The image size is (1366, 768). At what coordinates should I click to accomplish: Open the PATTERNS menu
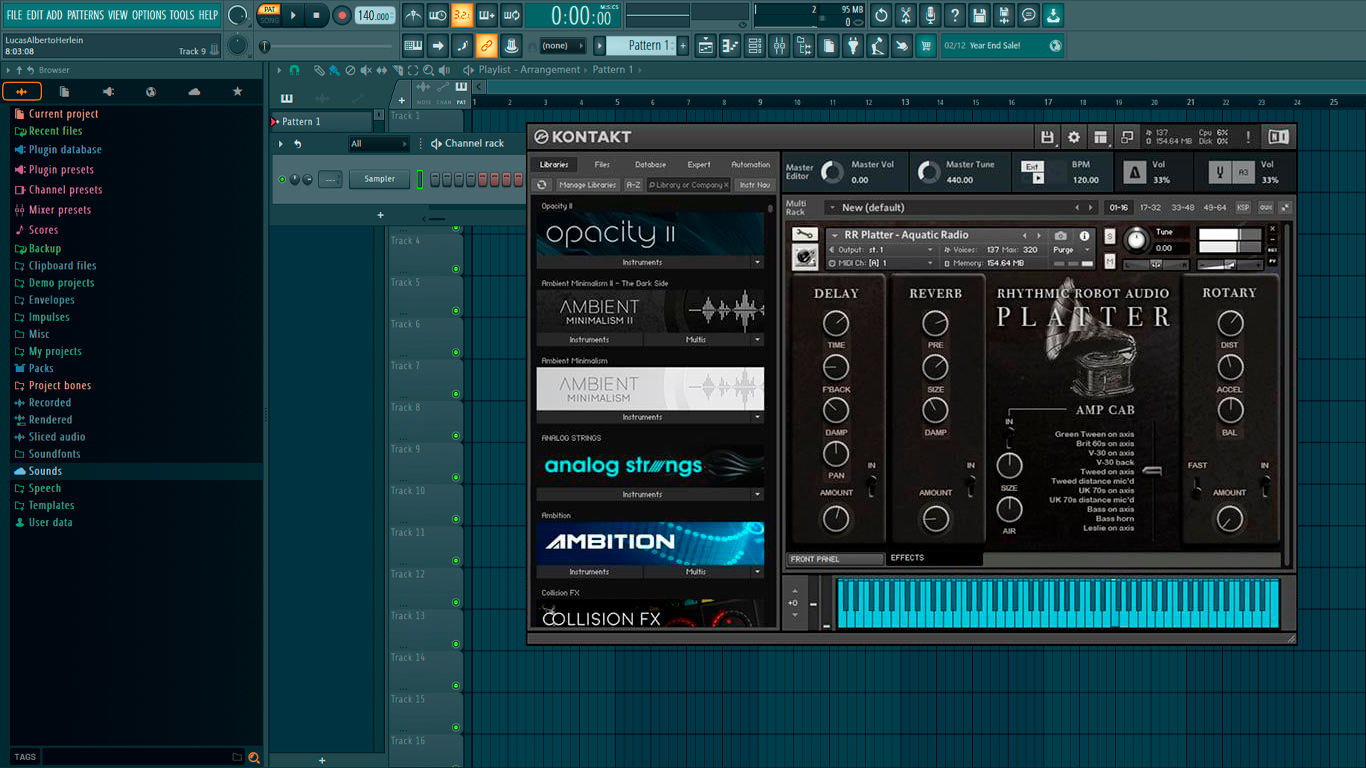coord(85,15)
